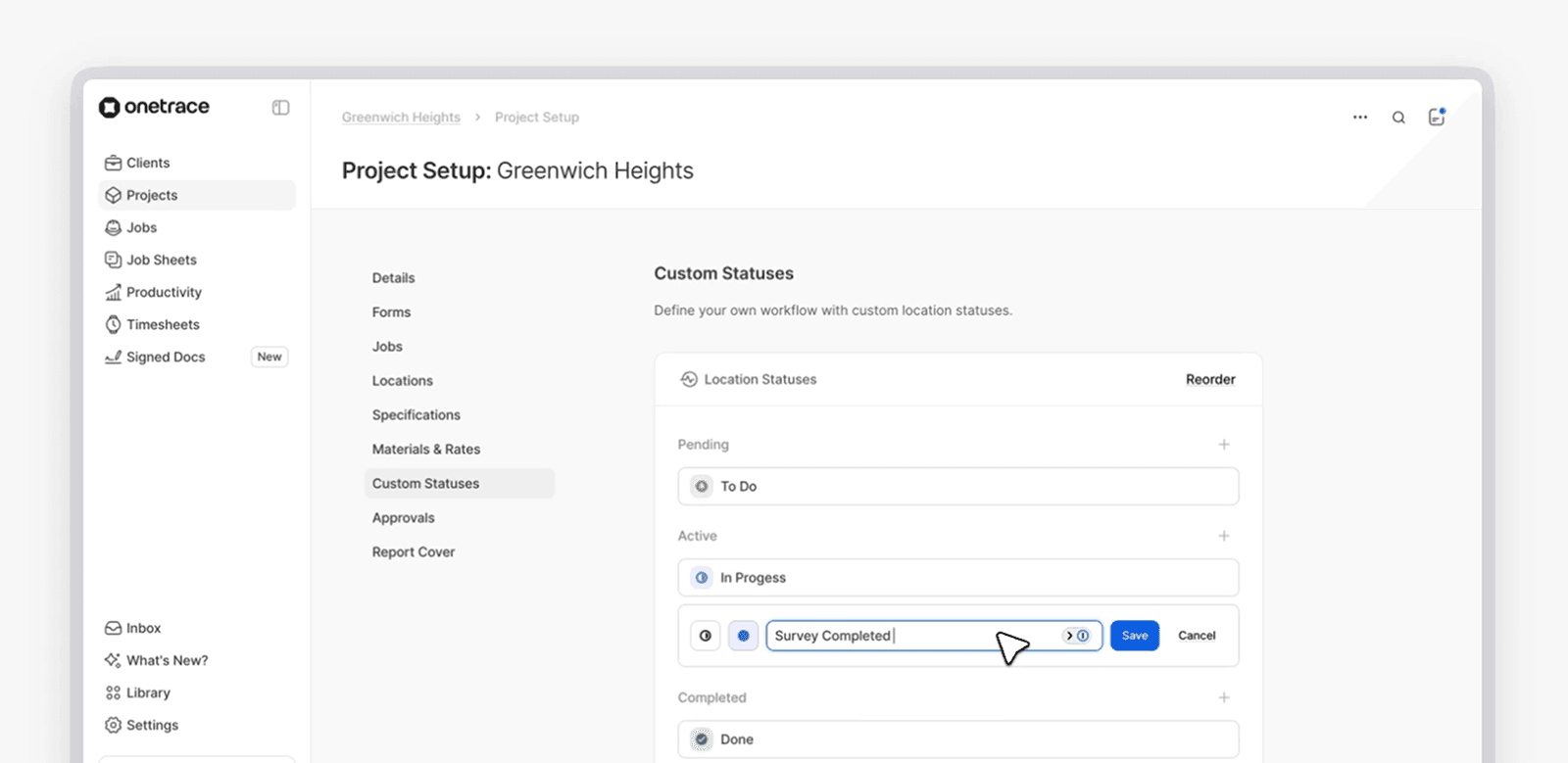The image size is (1568, 763).
Task: Open the notifications panel icon
Action: click(x=1437, y=117)
